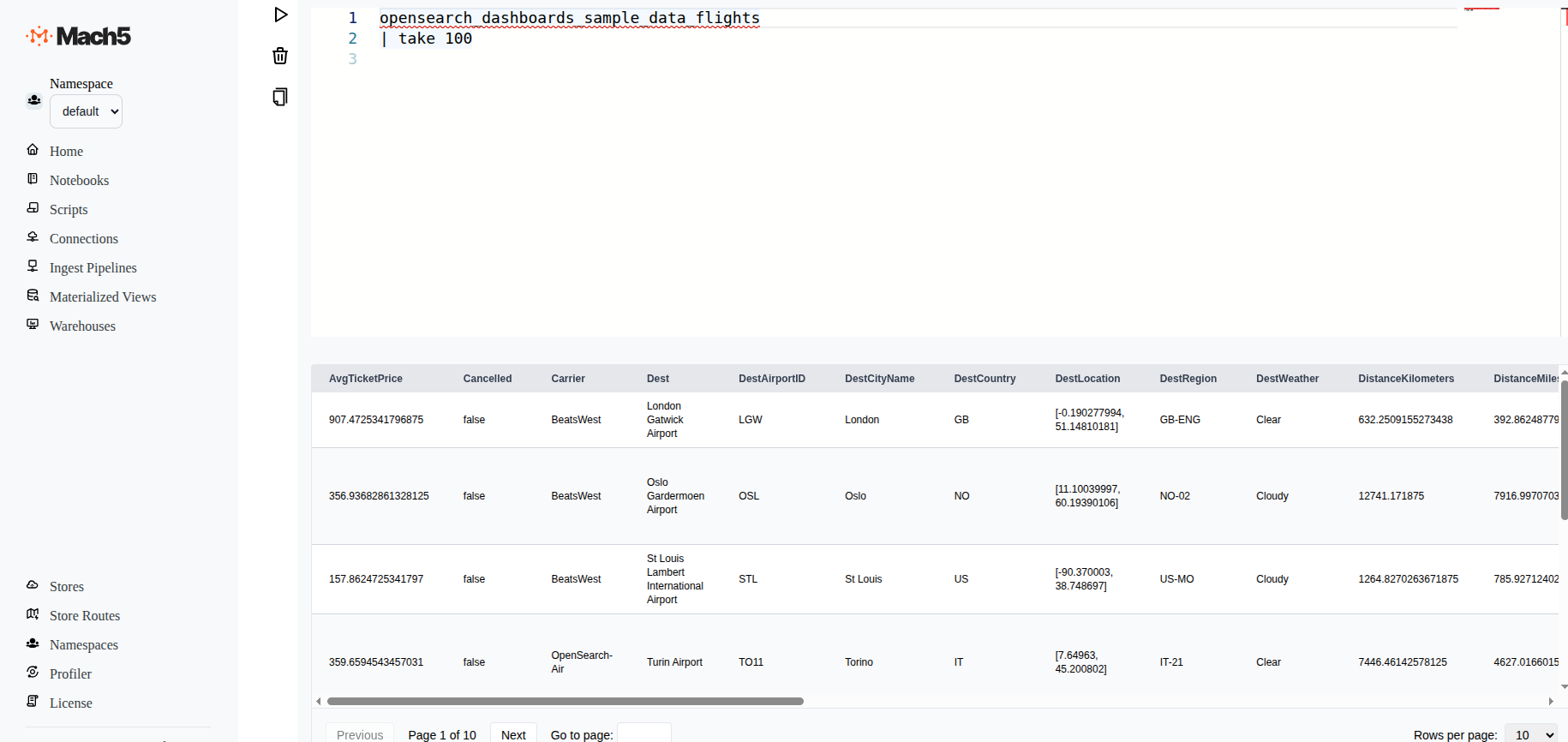Screen dimensions: 1568x742
Task: View the License page
Action: click(71, 703)
